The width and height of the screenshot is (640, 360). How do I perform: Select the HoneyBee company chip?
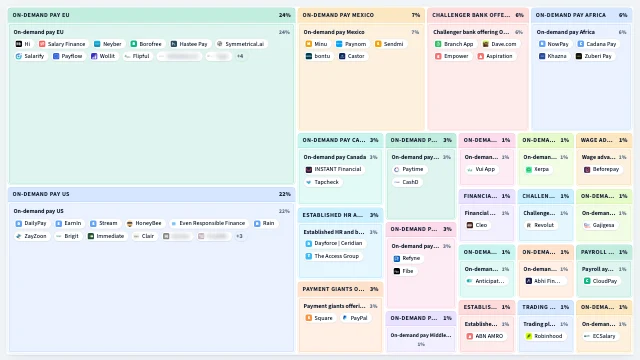coord(144,223)
